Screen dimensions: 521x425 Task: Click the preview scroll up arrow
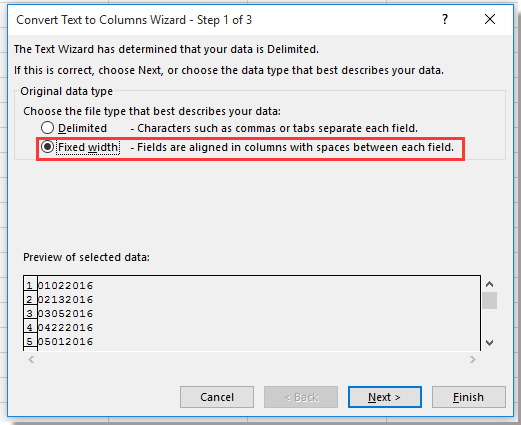point(489,284)
